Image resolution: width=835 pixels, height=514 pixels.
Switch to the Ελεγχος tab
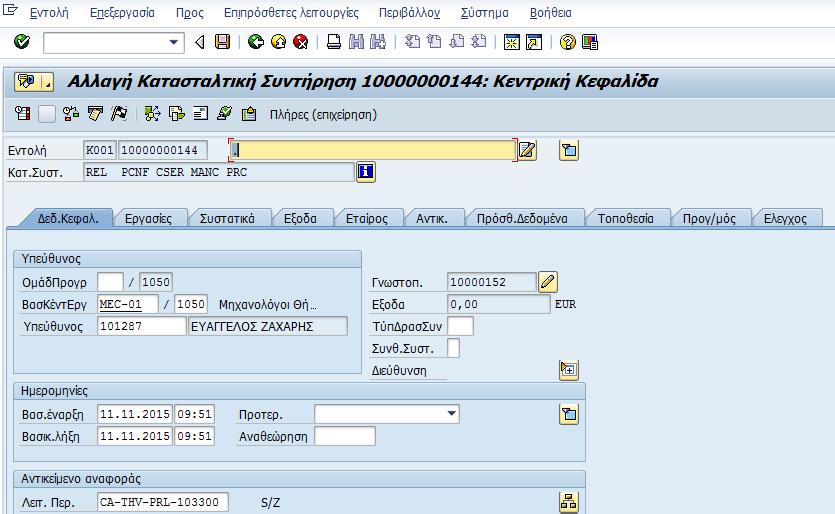[785, 218]
